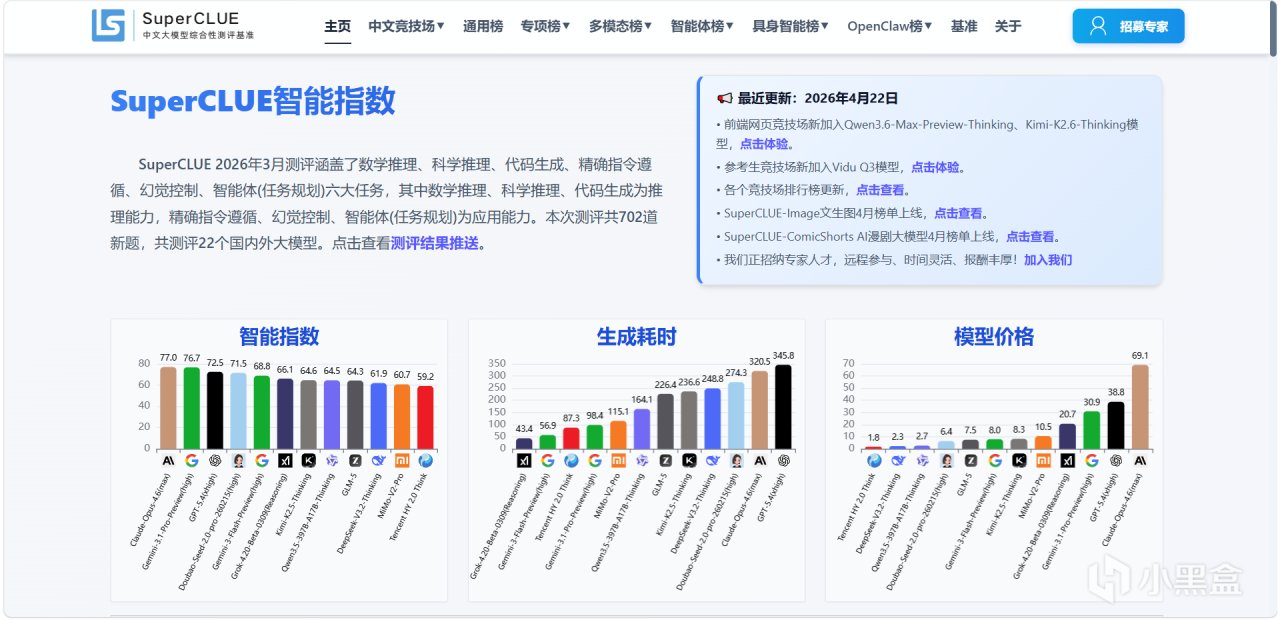Click Anthropic icon under the 320.5 bar

[x=759, y=460]
